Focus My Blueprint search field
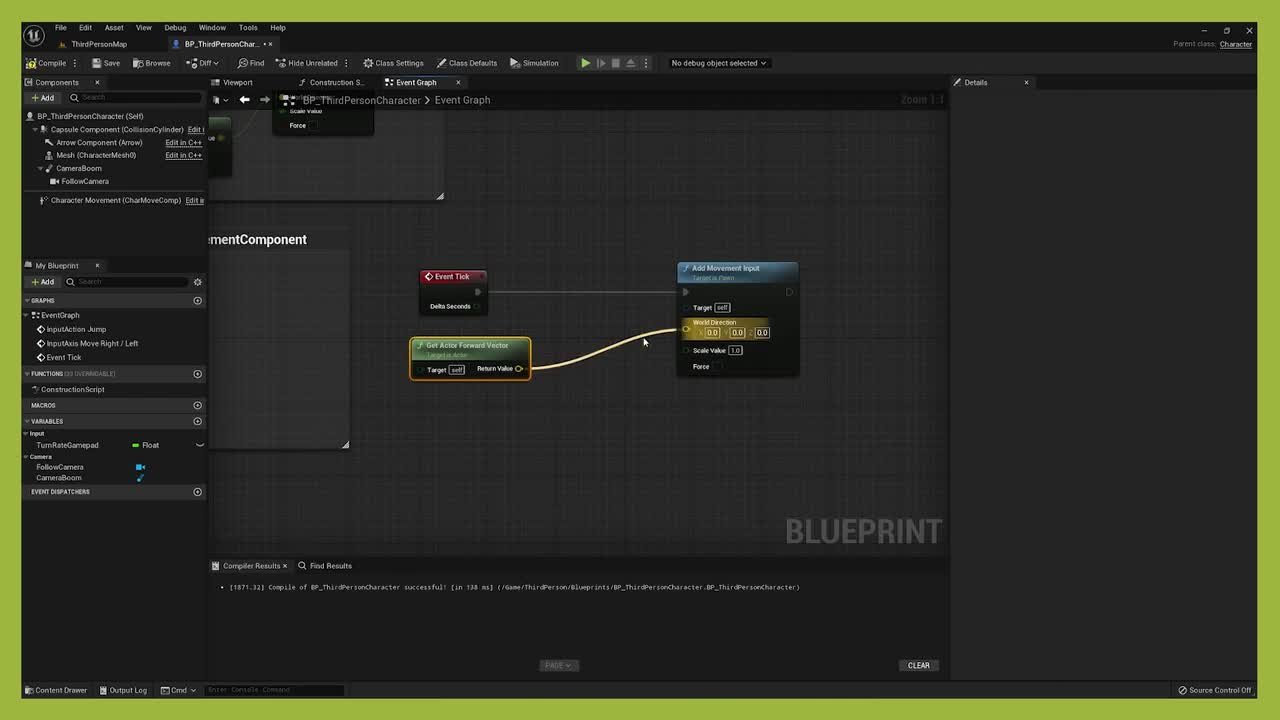Screen dimensions: 1280x720 (x=127, y=282)
